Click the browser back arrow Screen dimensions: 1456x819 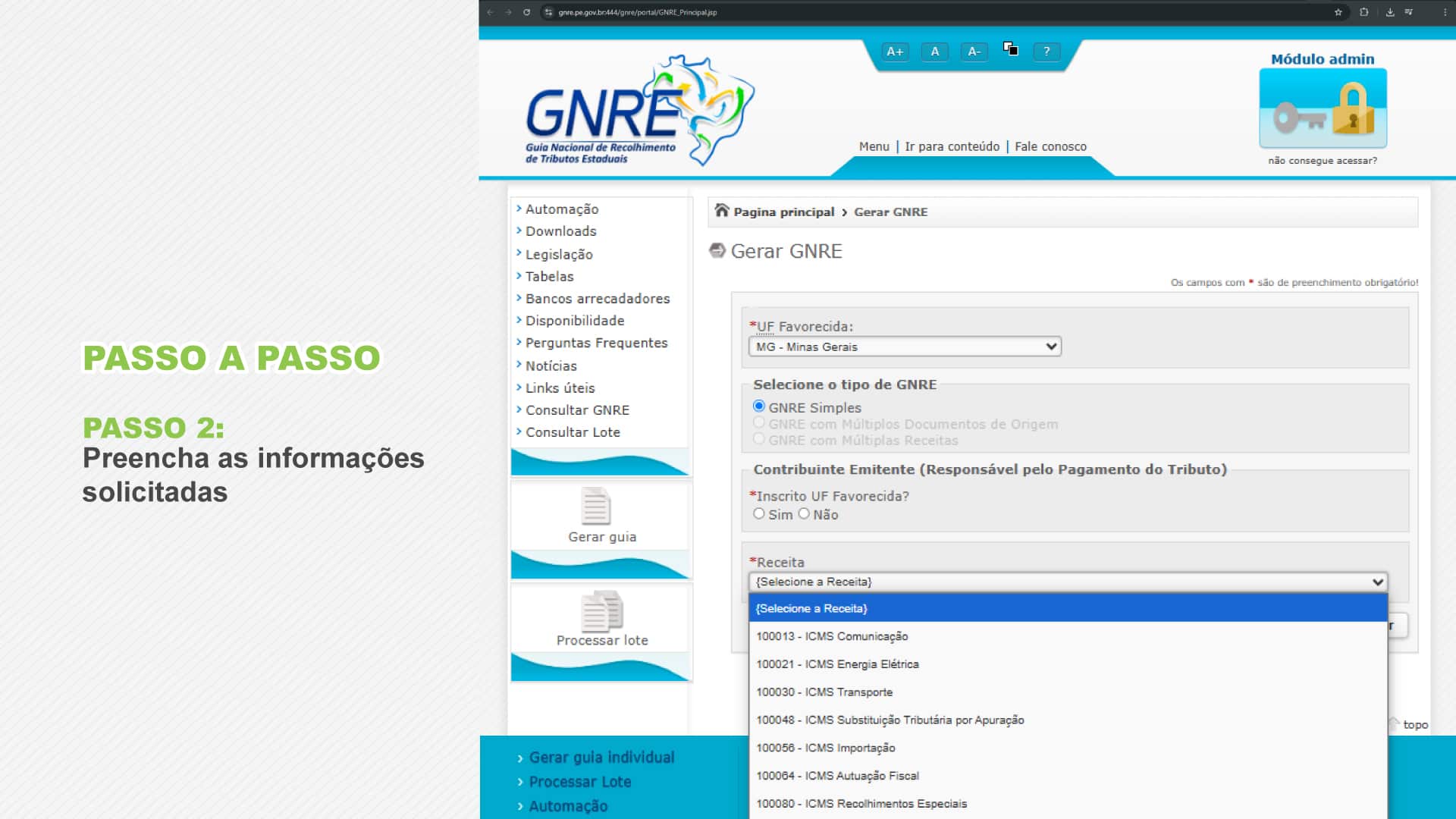click(x=491, y=12)
